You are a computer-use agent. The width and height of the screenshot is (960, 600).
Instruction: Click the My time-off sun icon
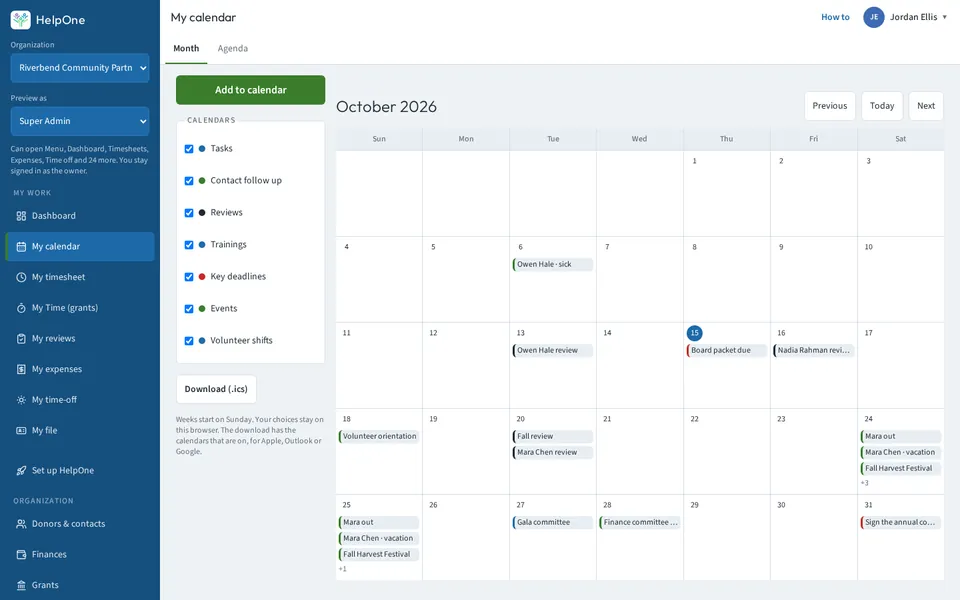pos(21,399)
